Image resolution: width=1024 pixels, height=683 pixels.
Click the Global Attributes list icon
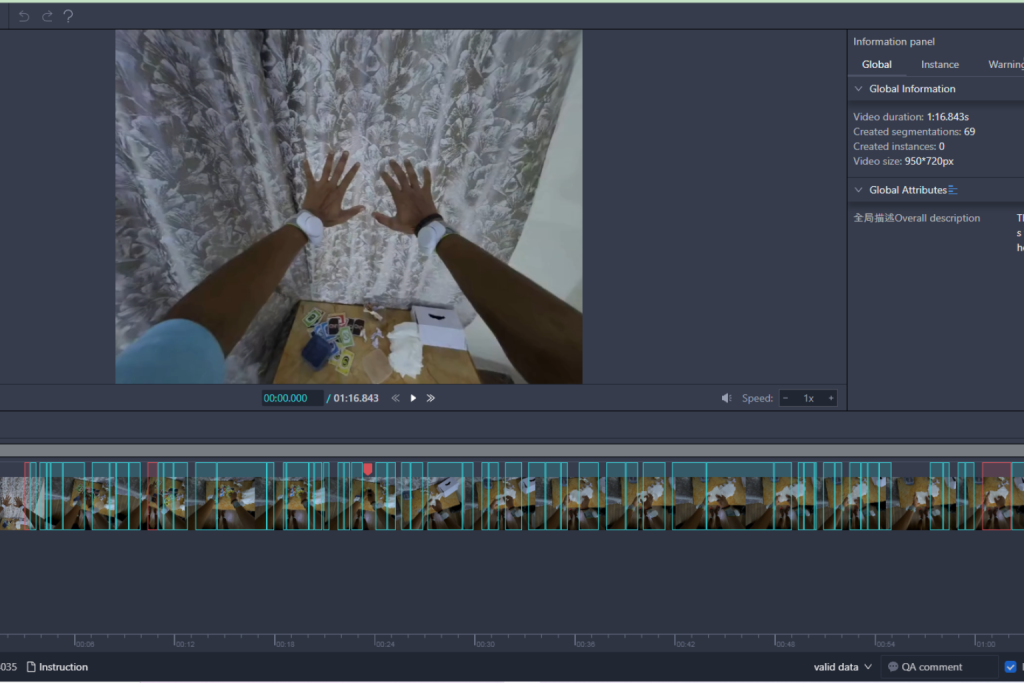pyautogui.click(x=953, y=190)
